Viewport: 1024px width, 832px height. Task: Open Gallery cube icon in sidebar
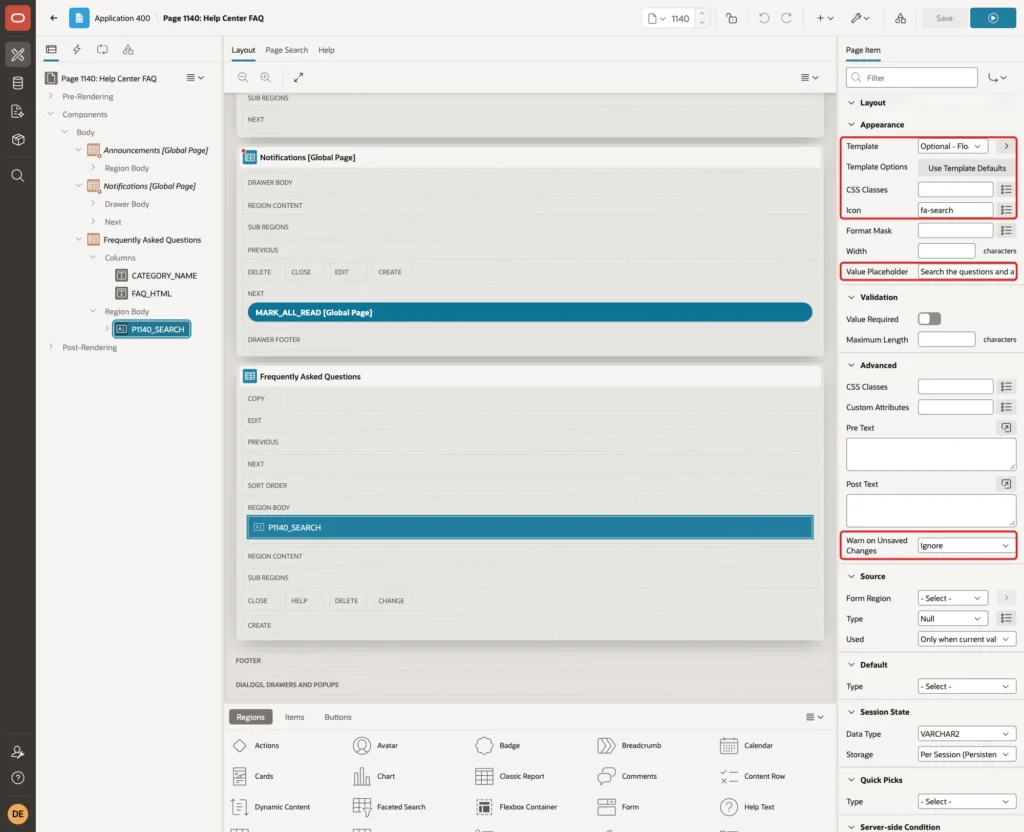click(x=18, y=140)
